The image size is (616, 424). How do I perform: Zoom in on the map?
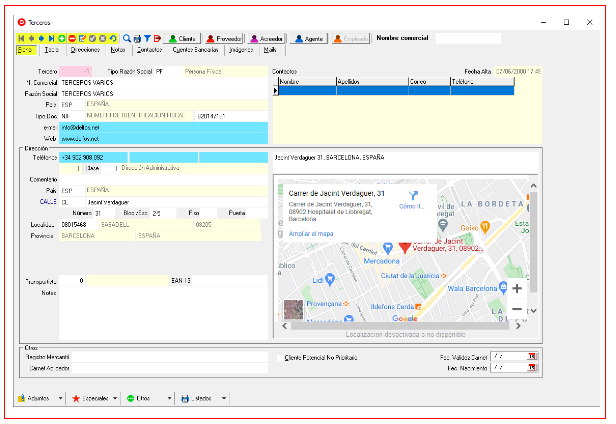pyautogui.click(x=516, y=288)
